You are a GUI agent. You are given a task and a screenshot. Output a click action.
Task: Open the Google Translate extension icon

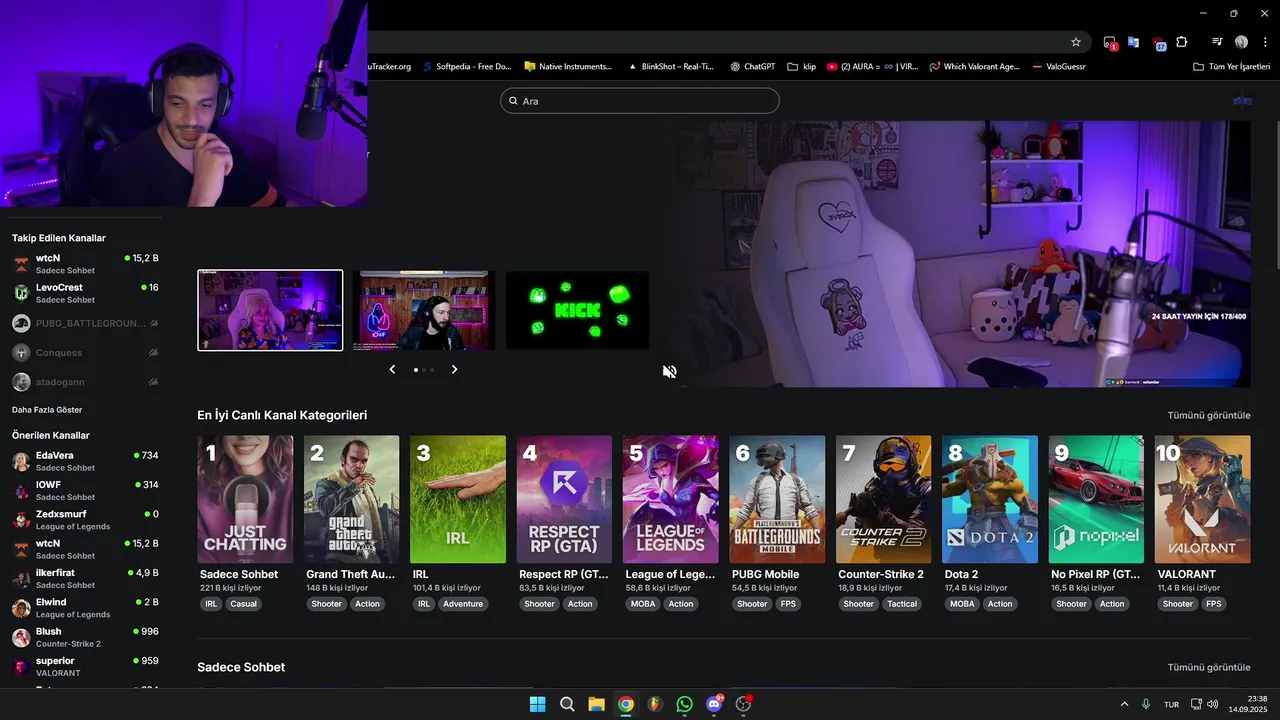1133,42
